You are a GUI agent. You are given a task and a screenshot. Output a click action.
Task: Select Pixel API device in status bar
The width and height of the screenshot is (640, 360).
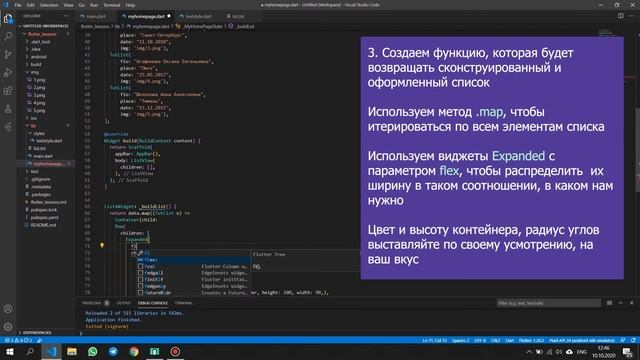[x=582, y=340]
